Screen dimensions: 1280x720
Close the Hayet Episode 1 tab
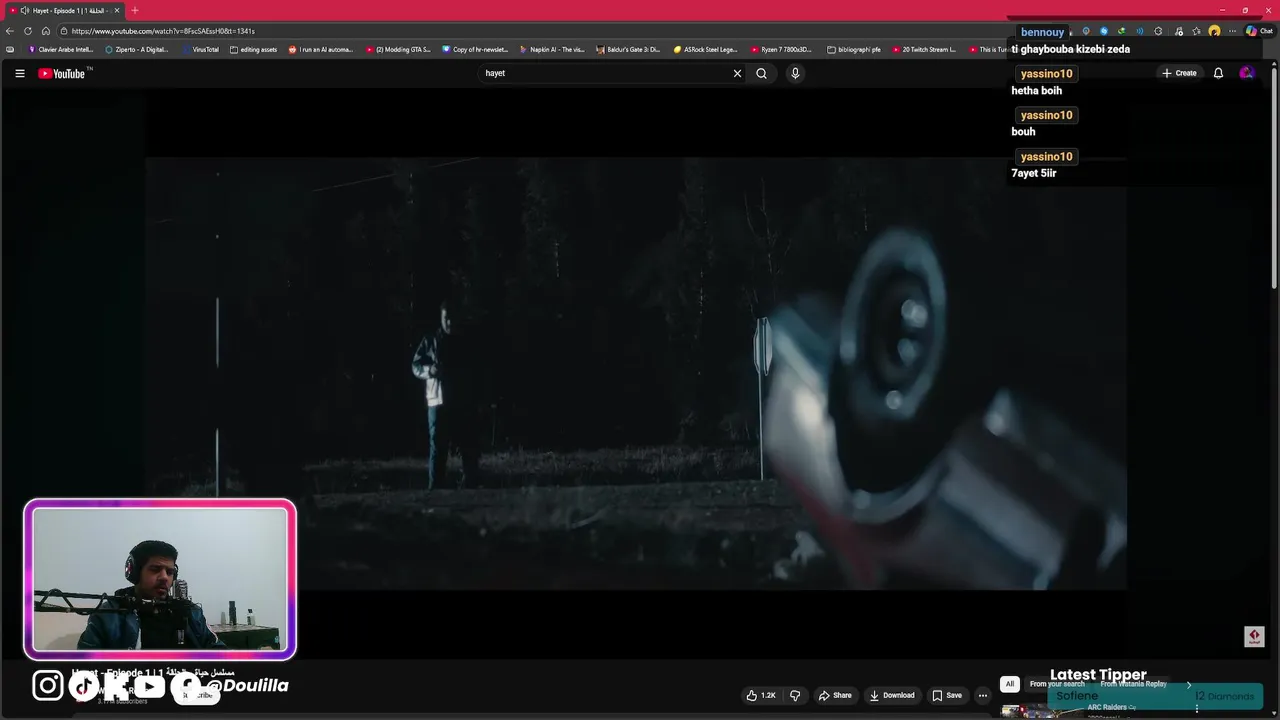[117, 10]
